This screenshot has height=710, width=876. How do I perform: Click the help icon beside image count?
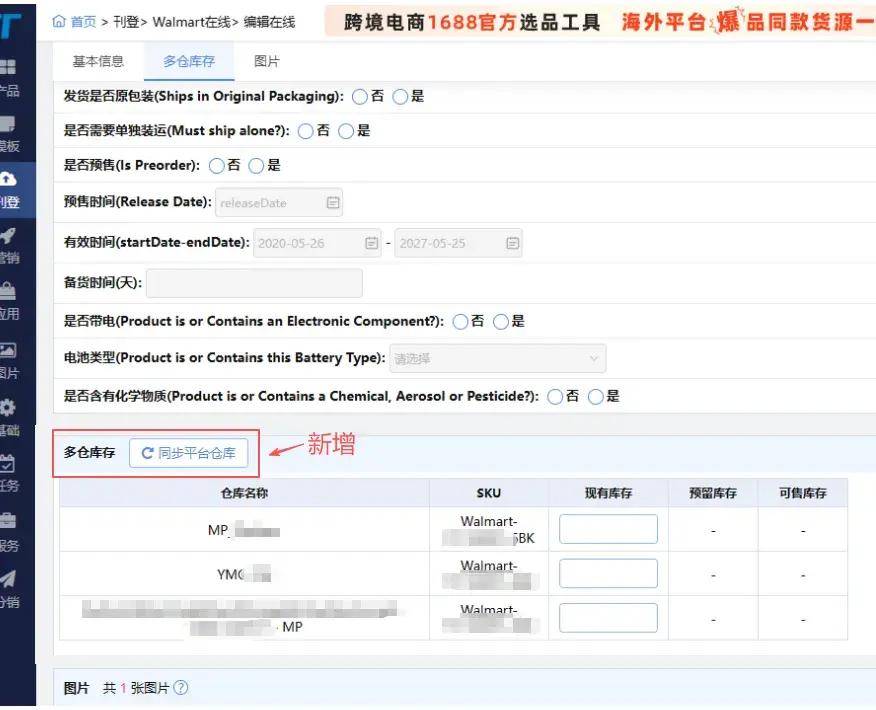click(x=180, y=688)
